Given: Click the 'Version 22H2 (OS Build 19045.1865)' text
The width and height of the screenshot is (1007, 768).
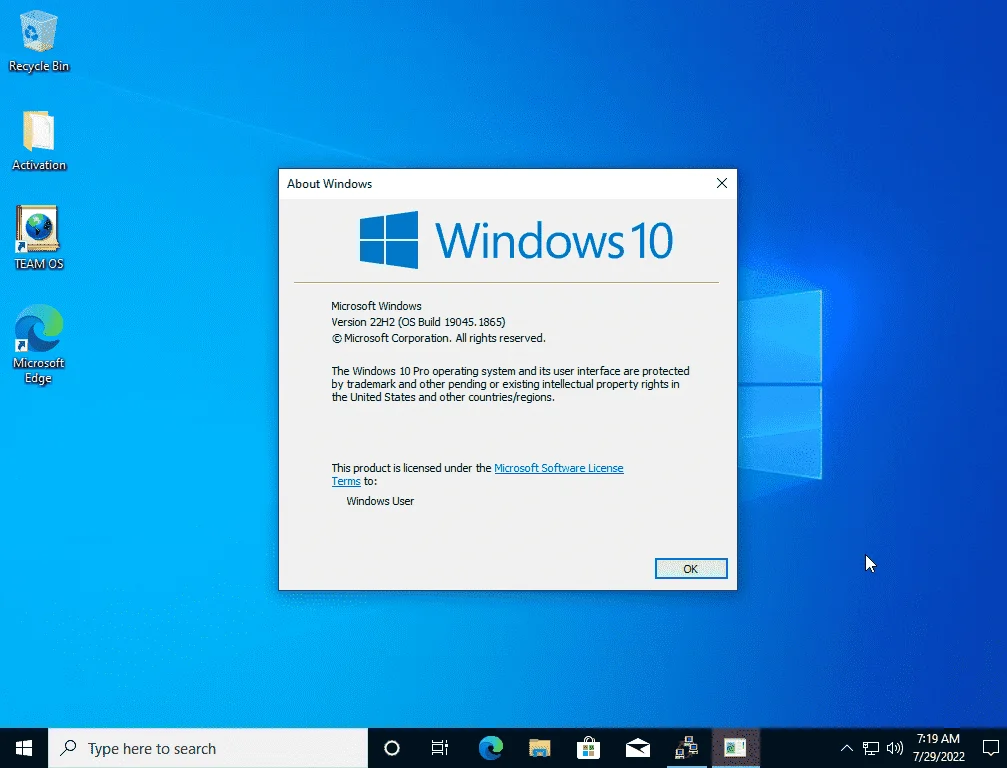Looking at the screenshot, I should pyautogui.click(x=418, y=322).
